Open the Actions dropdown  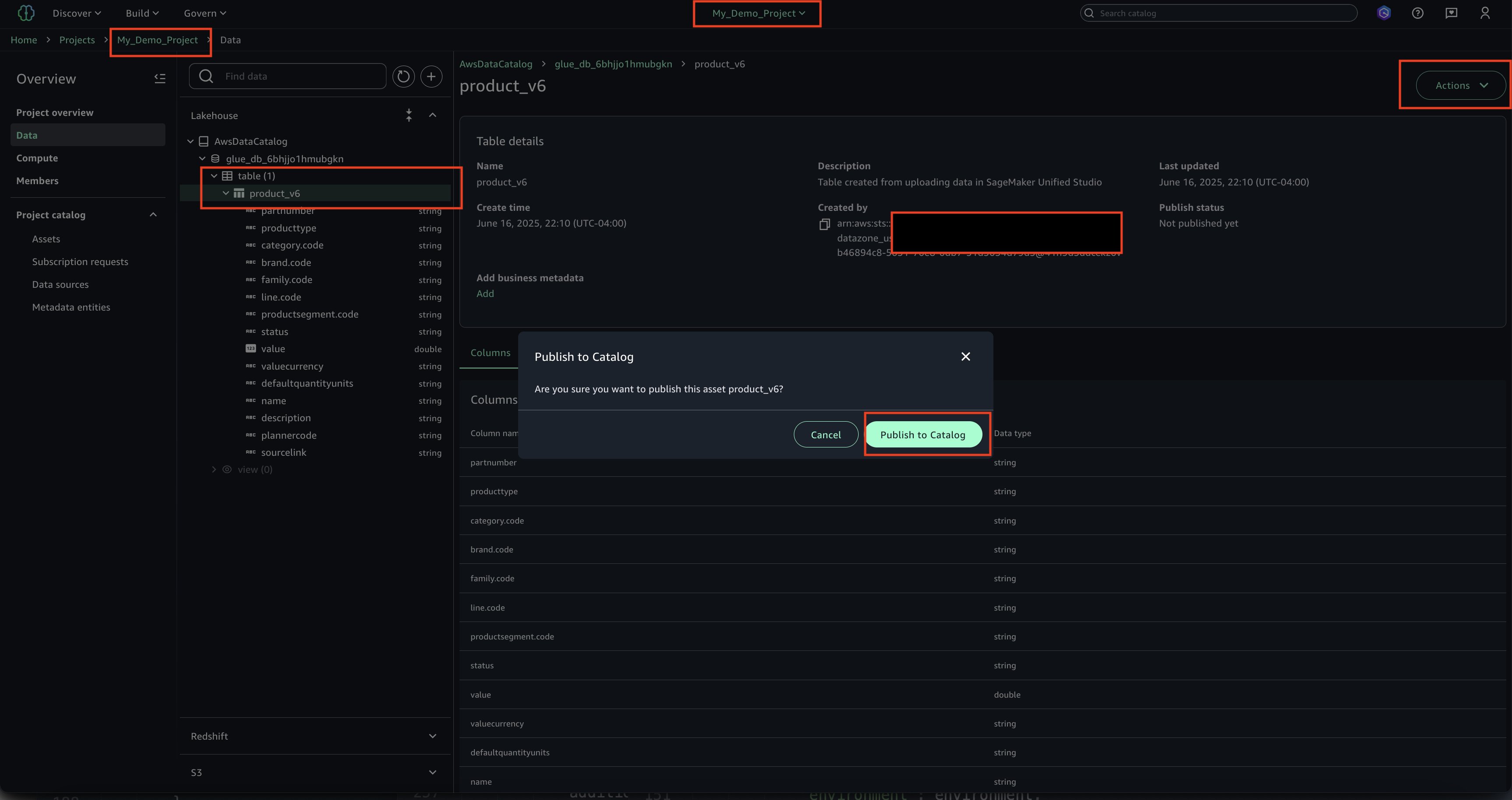[x=1461, y=86]
